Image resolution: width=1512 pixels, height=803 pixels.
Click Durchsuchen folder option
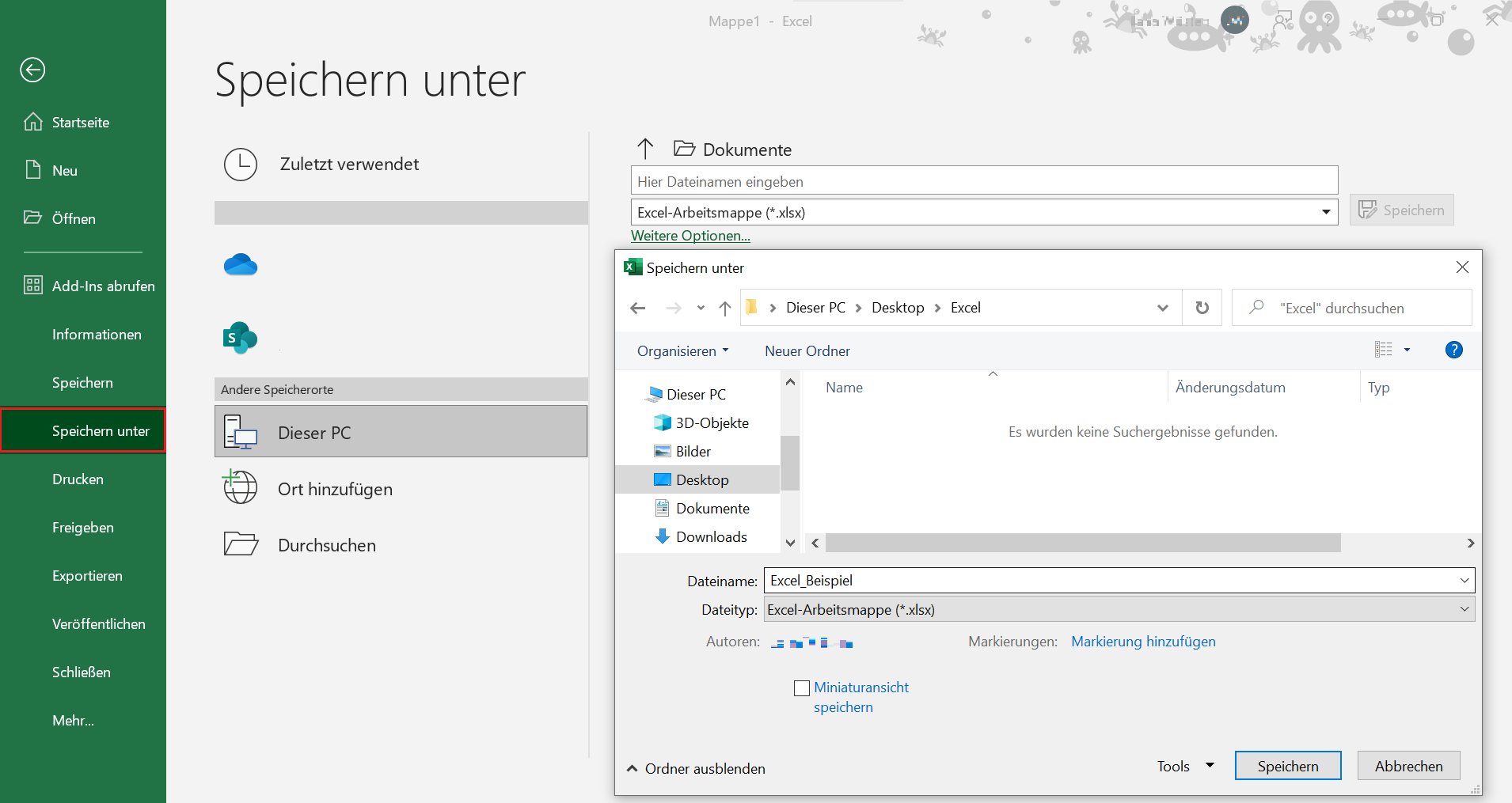401,545
